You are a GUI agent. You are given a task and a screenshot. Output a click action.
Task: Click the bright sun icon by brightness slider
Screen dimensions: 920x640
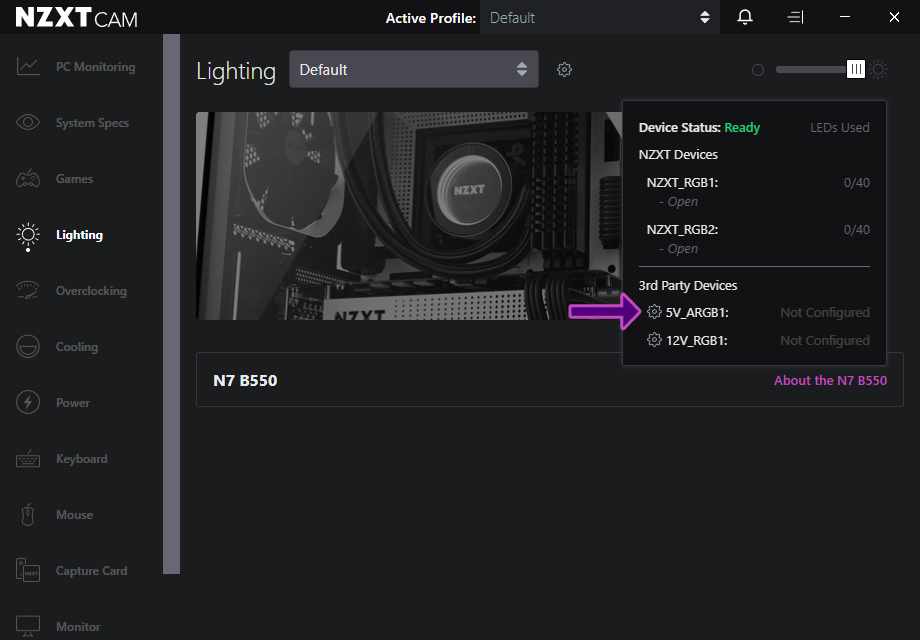point(878,69)
